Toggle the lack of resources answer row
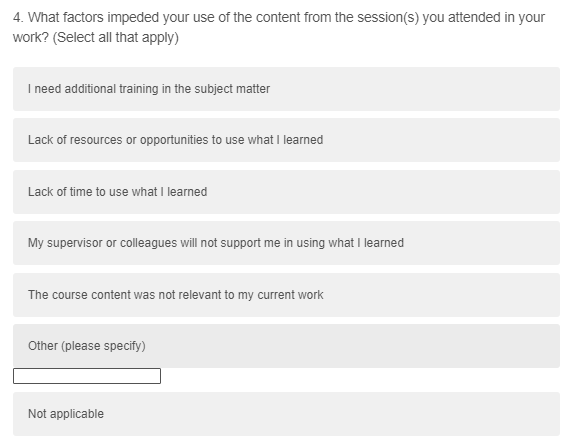 coord(286,140)
